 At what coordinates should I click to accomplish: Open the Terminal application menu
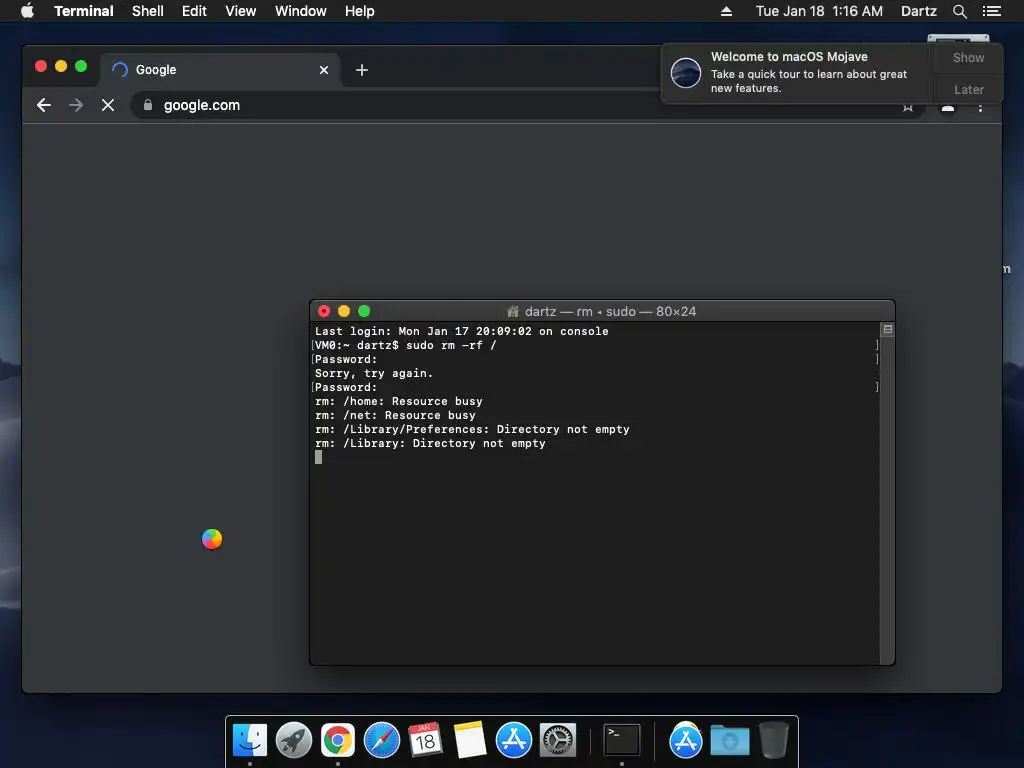click(x=84, y=11)
